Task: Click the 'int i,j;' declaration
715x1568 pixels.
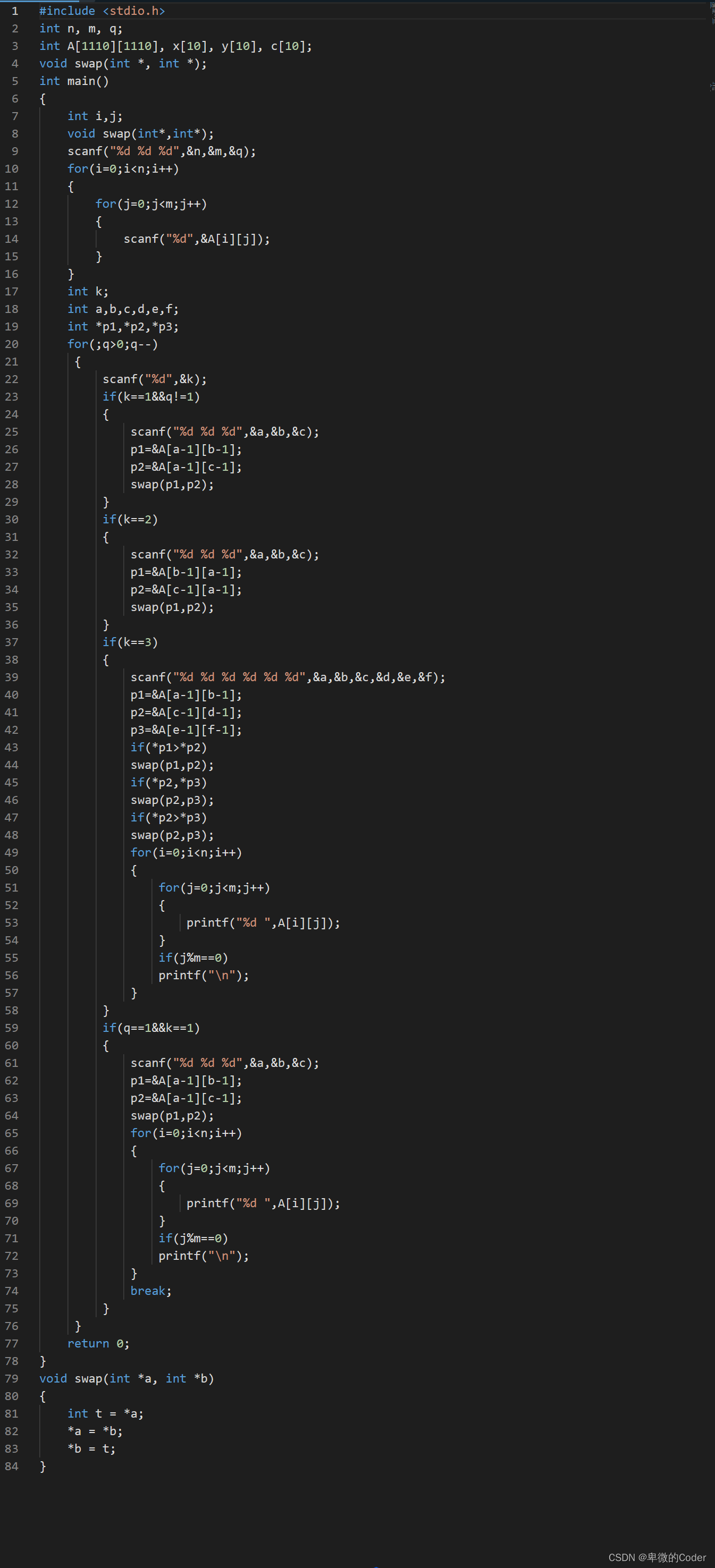Action: point(95,116)
